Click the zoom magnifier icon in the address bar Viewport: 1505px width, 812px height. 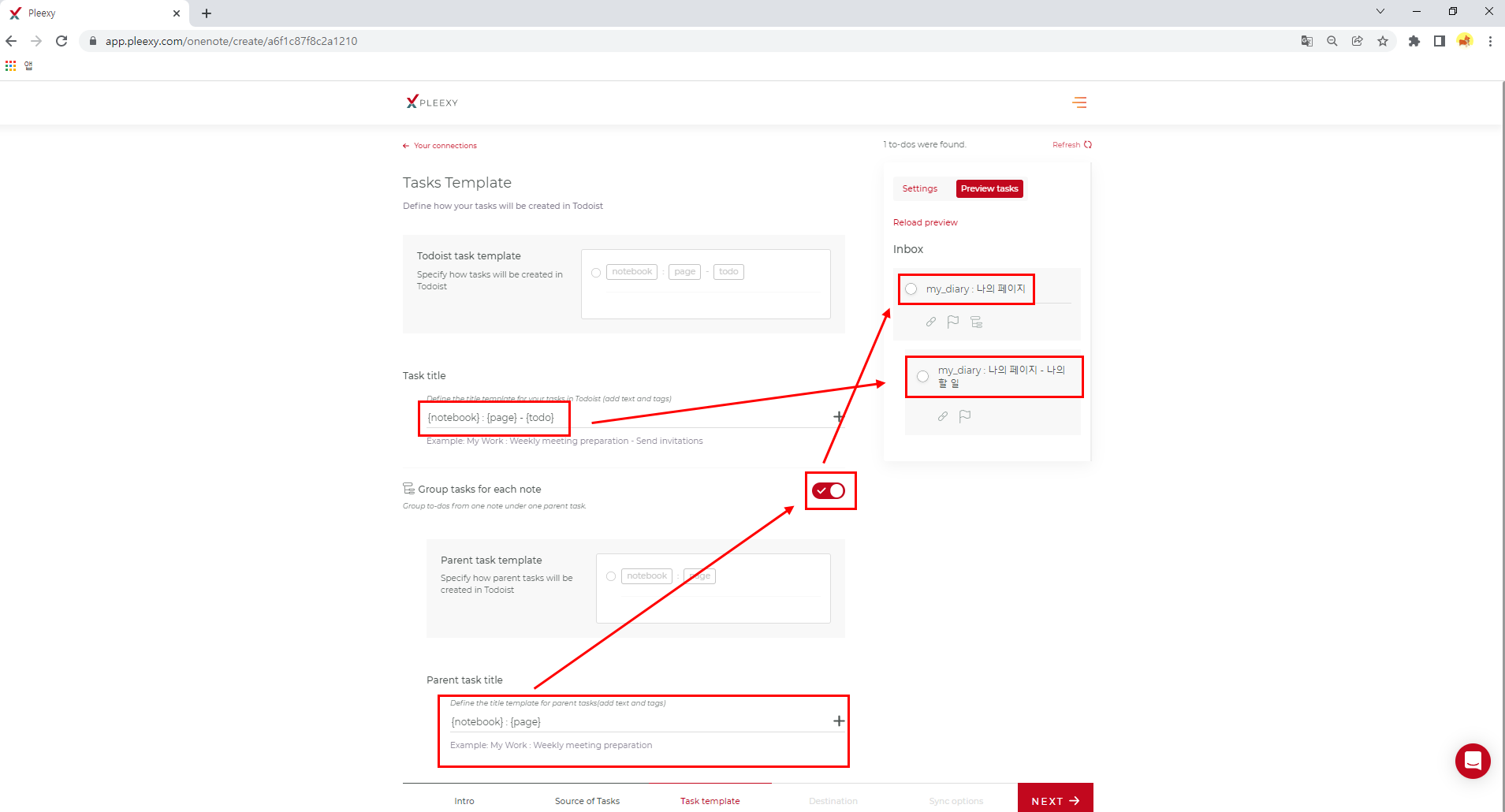tap(1332, 41)
